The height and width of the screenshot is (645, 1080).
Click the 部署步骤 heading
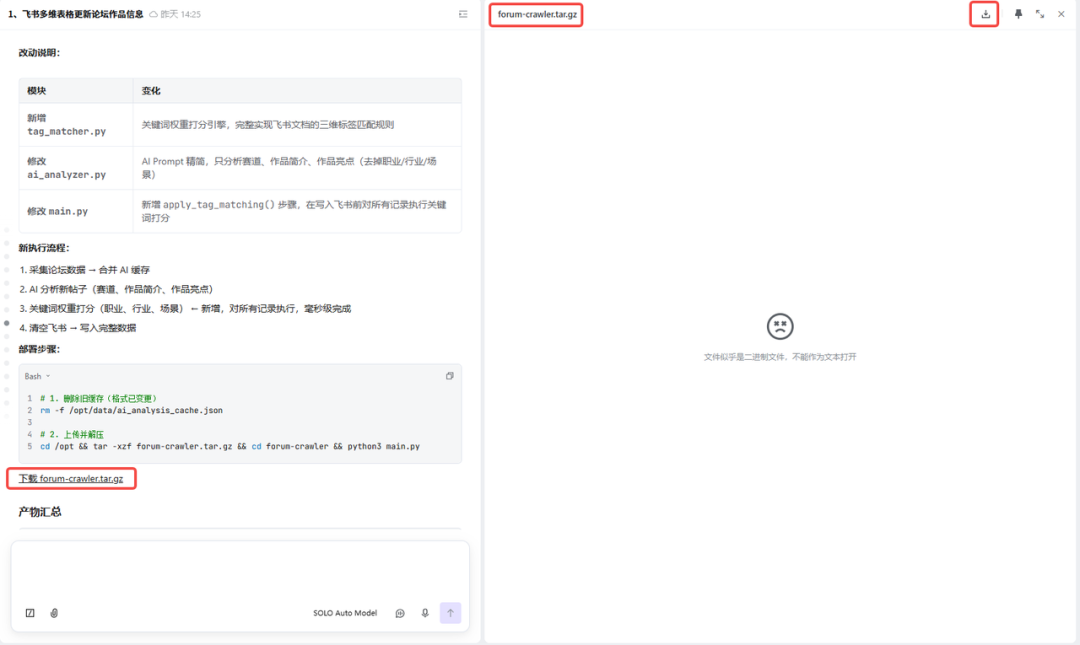click(39, 349)
